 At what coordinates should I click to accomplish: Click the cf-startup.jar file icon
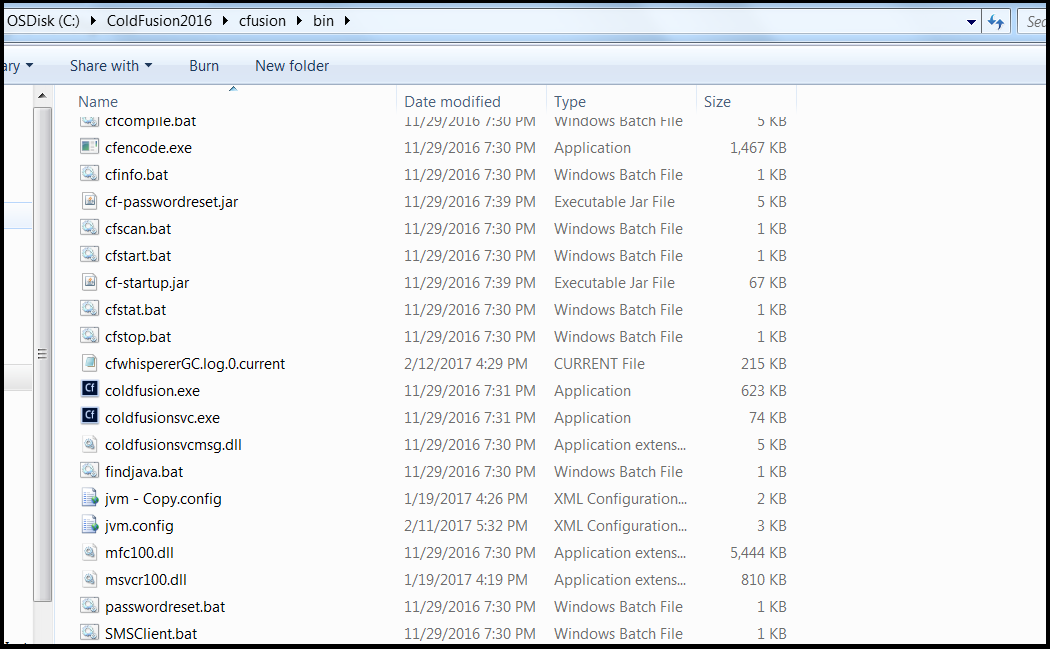click(90, 281)
